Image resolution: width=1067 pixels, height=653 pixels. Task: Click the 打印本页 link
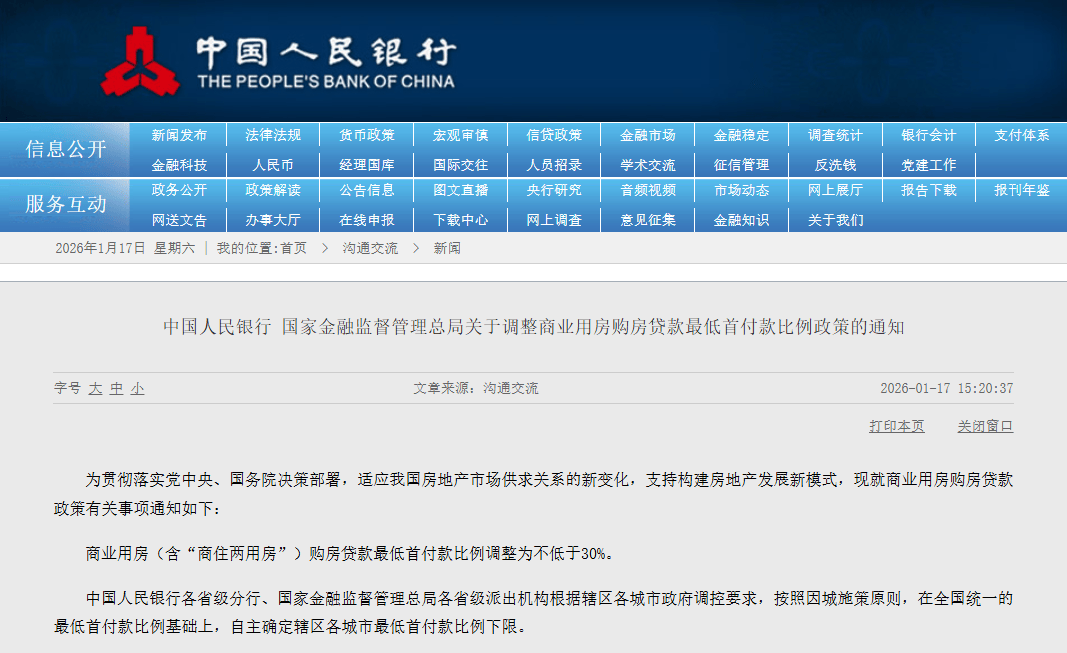point(896,426)
